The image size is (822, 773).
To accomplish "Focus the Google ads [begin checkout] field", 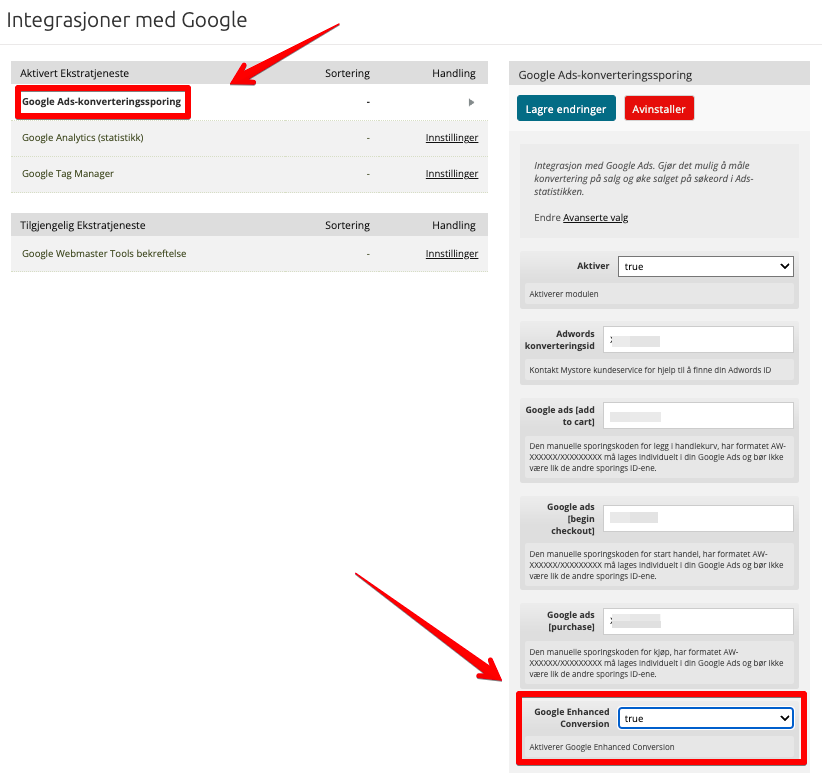I will 698,518.
